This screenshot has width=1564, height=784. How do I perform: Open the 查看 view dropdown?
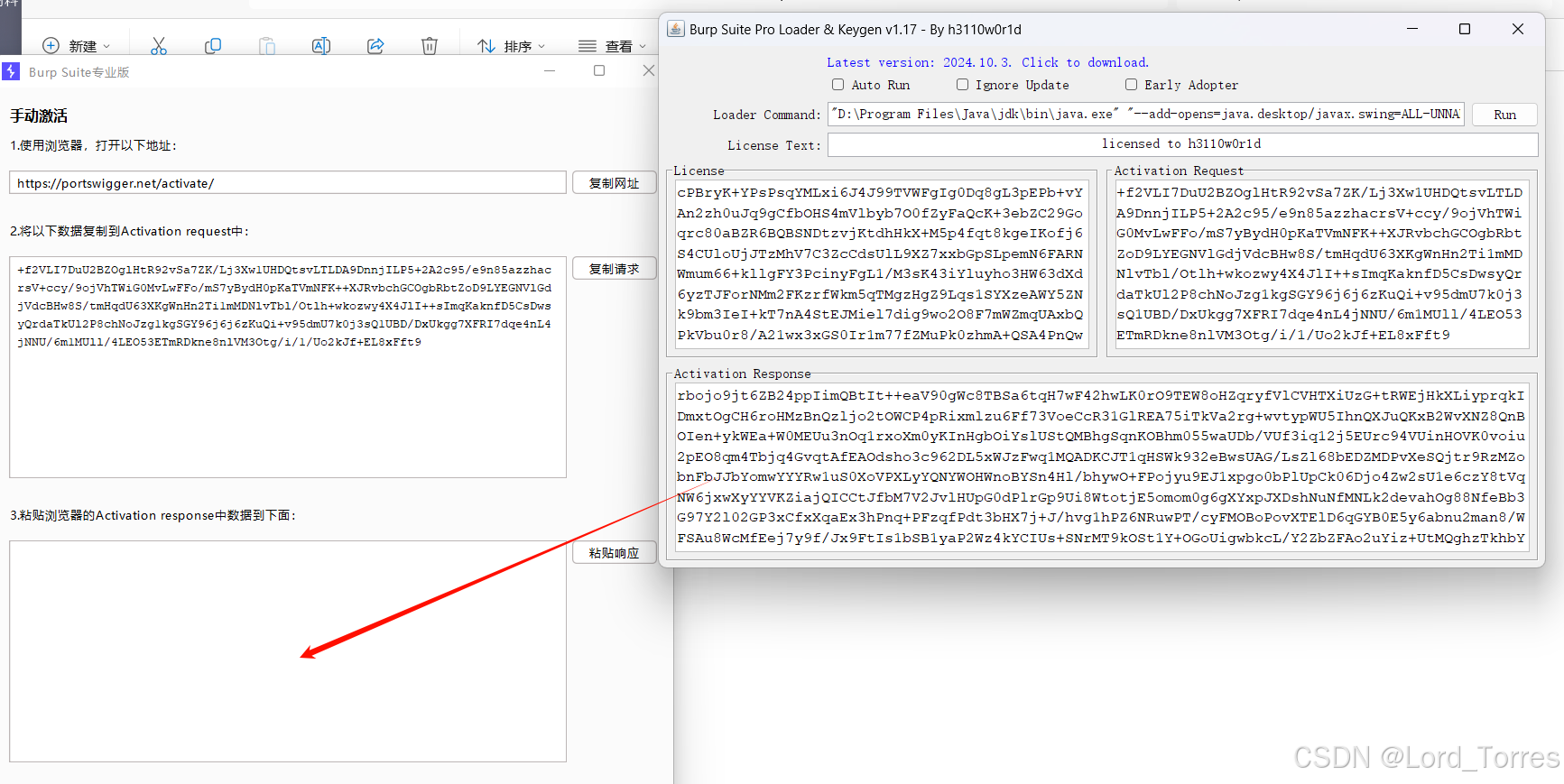pyautogui.click(x=612, y=46)
